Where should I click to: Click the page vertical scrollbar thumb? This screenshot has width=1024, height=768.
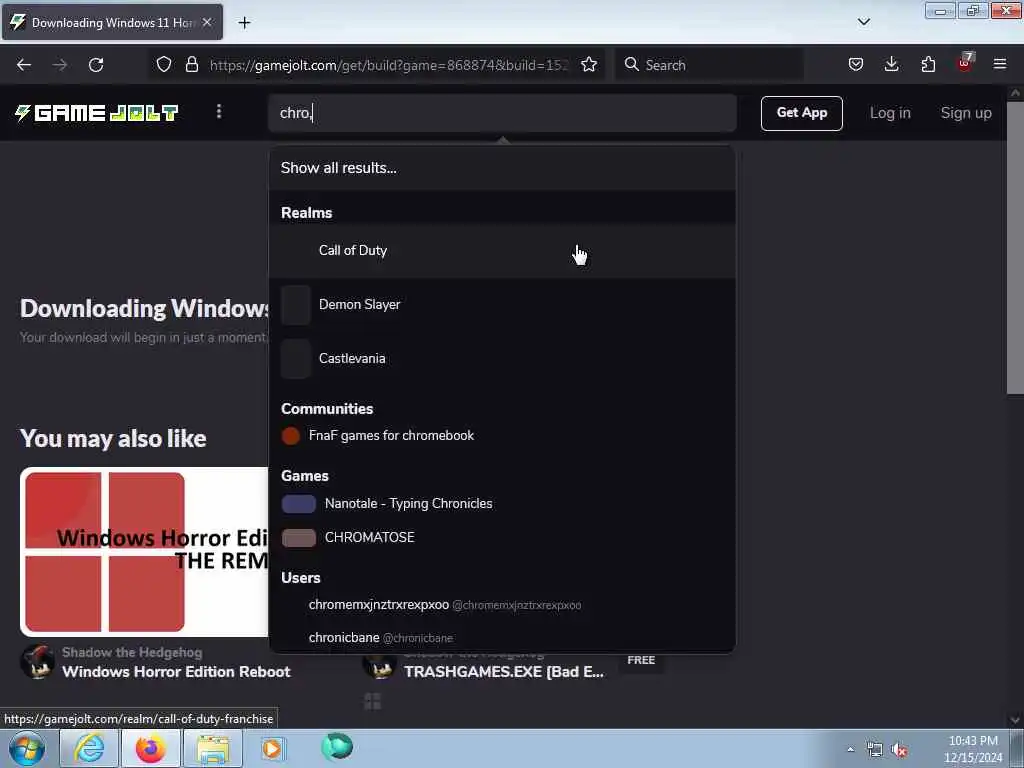pos(1015,248)
